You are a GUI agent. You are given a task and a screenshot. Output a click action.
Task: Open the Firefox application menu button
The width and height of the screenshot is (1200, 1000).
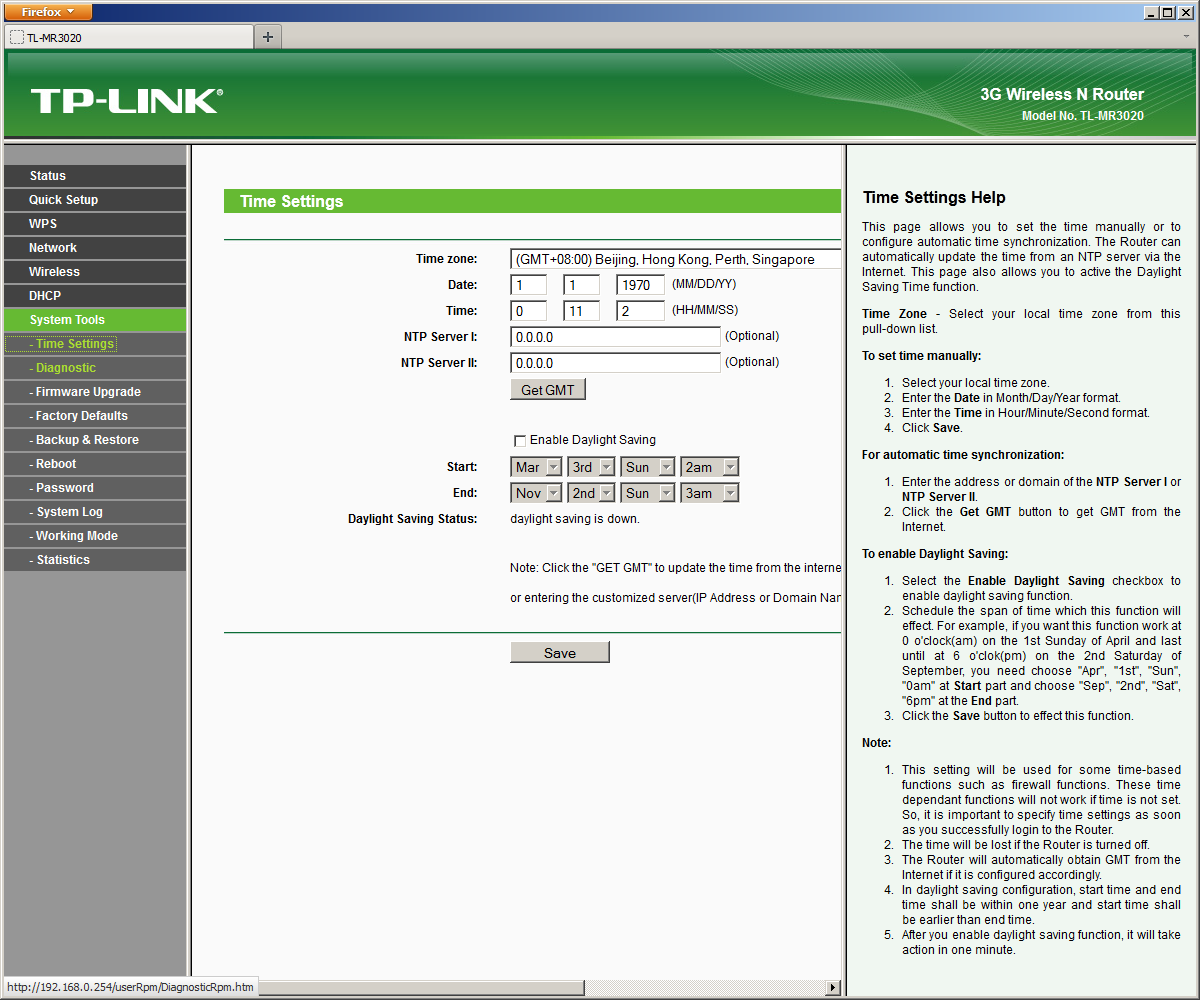click(49, 12)
